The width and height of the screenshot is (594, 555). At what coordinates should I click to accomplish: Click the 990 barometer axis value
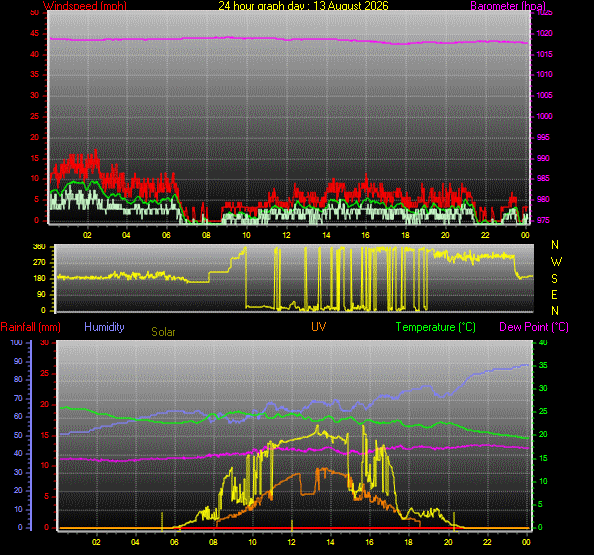click(543, 158)
